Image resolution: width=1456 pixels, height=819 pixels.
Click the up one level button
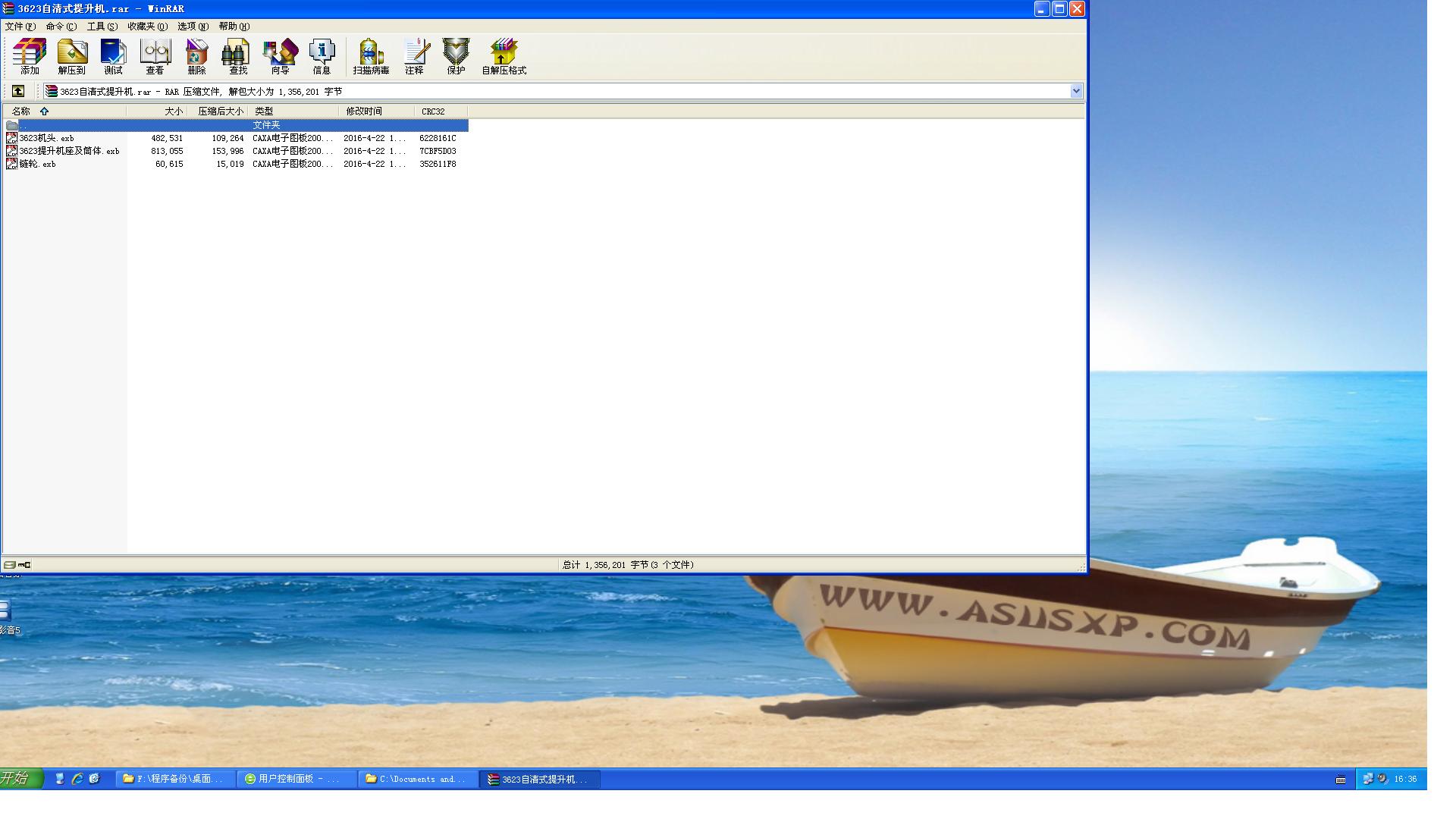(x=18, y=91)
